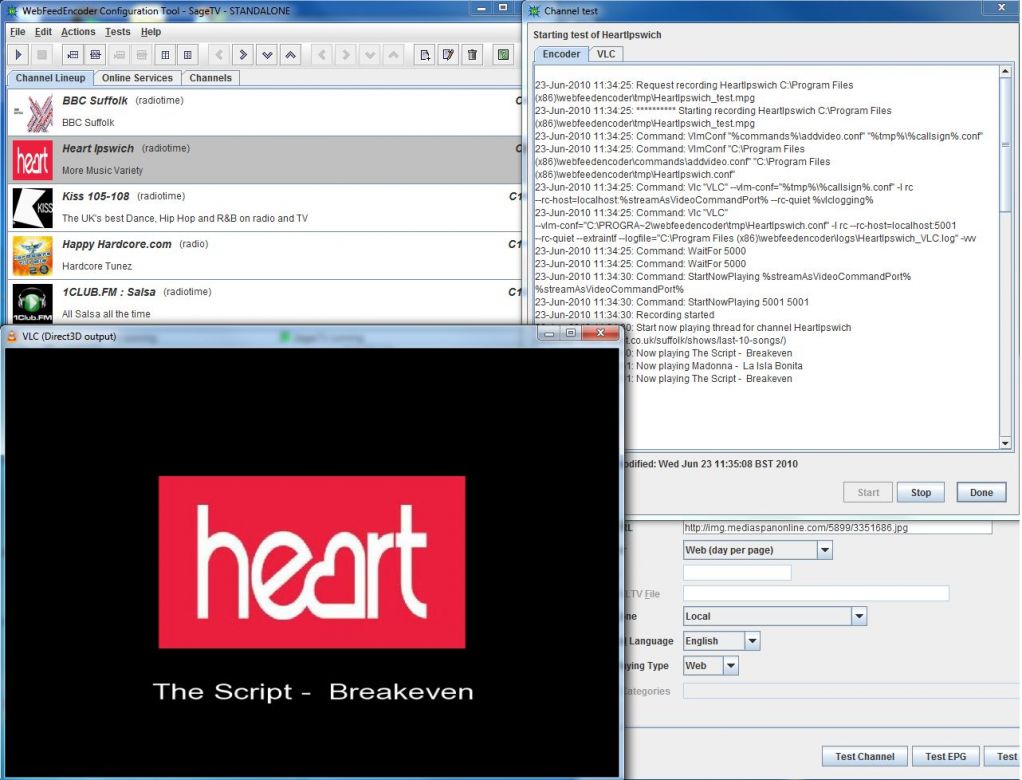Switch to the Online Services tab

coord(137,78)
